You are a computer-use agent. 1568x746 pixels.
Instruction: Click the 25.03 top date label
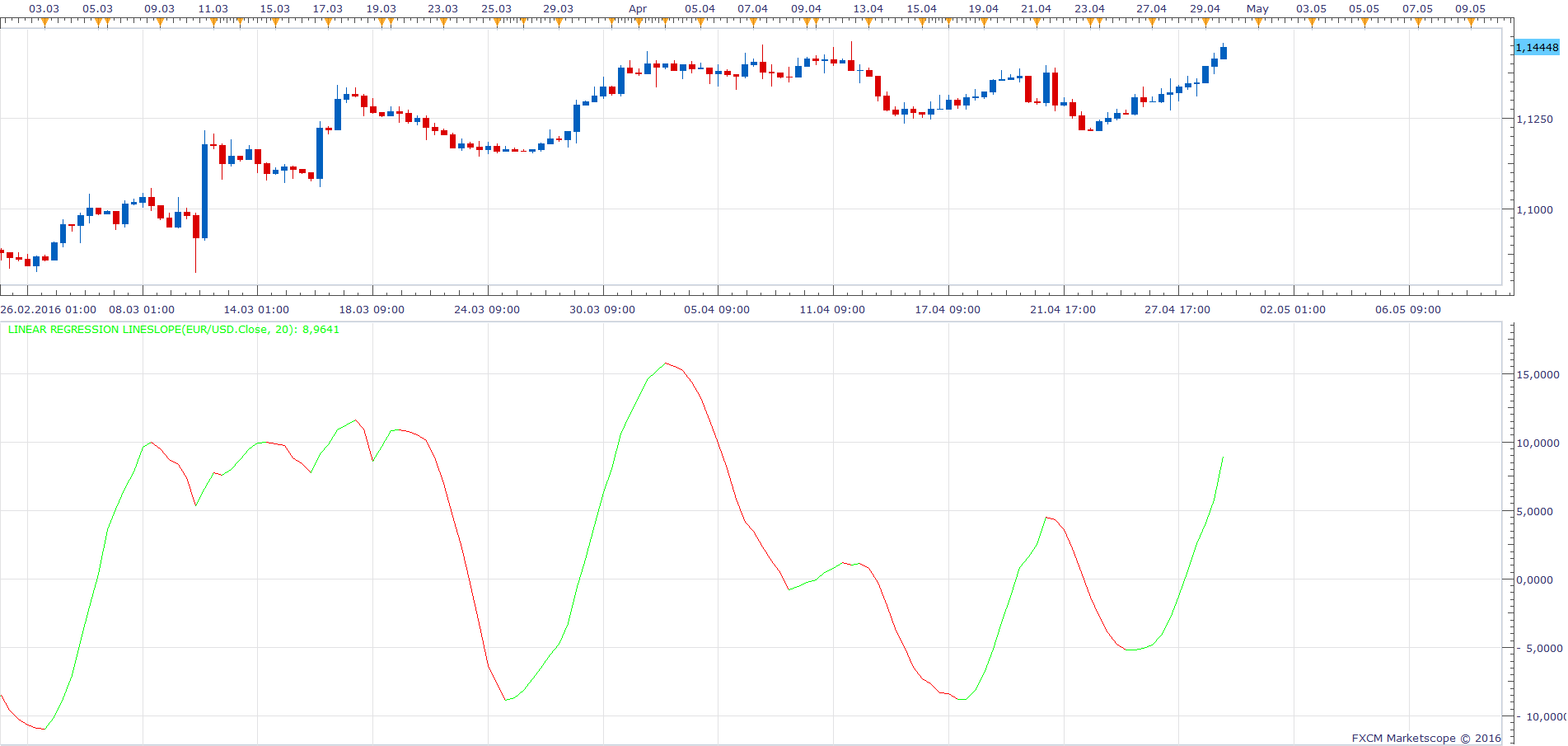click(x=497, y=8)
